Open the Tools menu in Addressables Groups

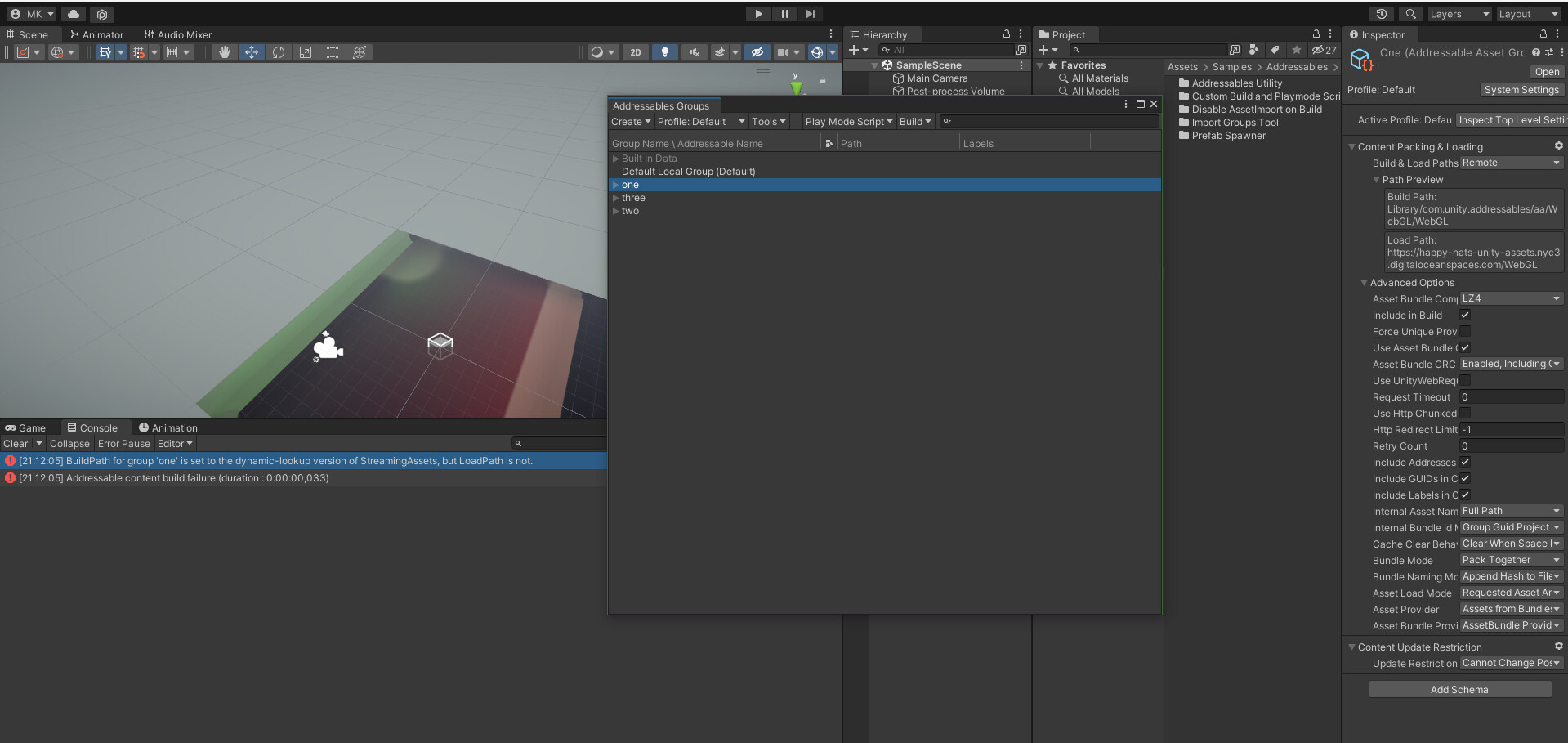point(766,121)
